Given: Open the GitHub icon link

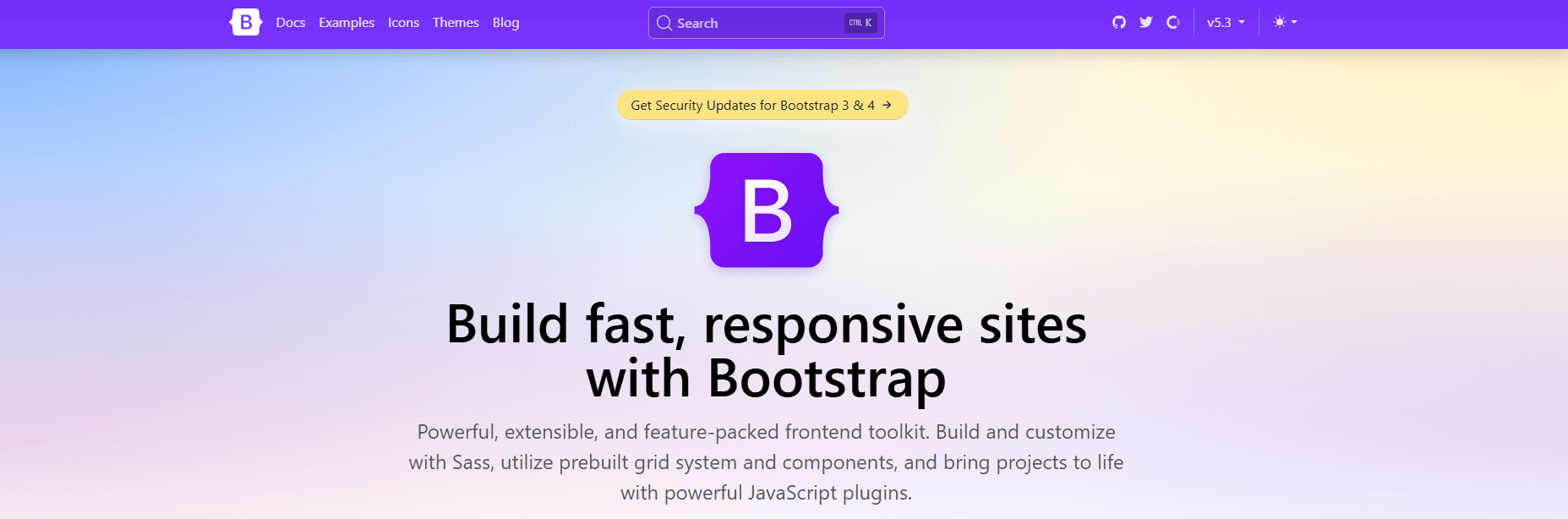Looking at the screenshot, I should coord(1119,22).
